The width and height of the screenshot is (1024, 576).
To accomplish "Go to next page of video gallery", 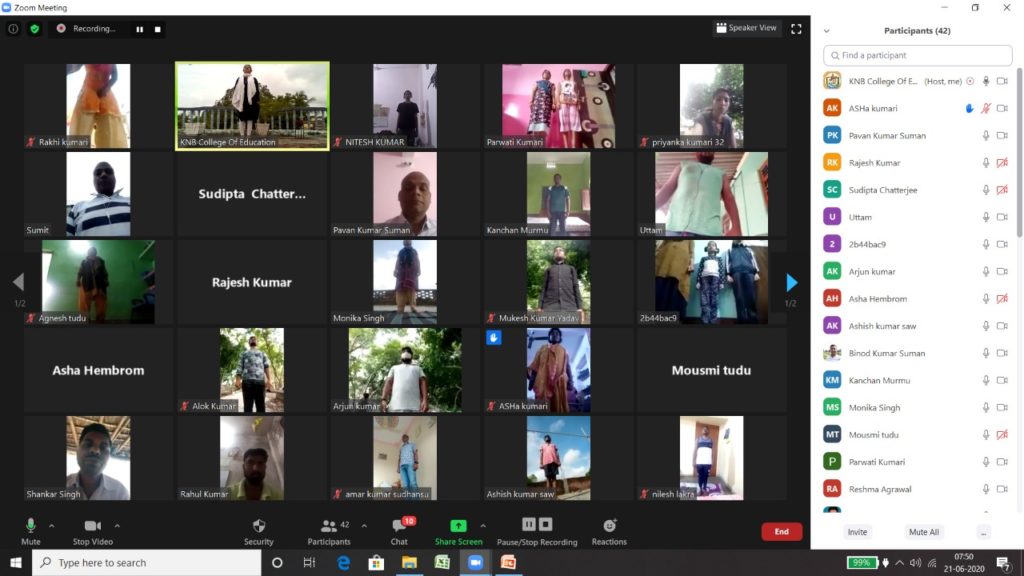I will click(791, 282).
